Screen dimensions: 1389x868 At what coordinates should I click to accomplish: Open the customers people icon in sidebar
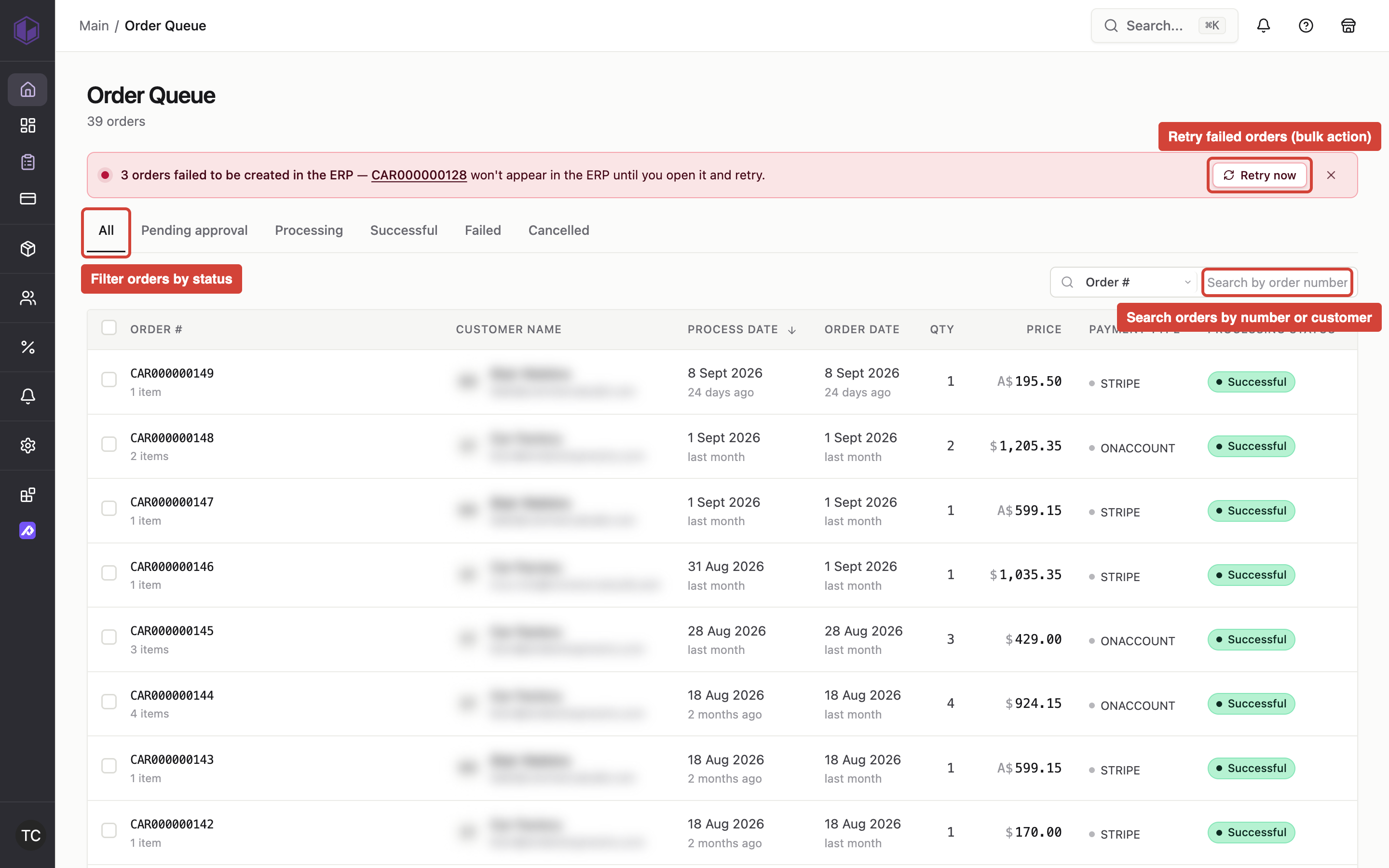click(x=27, y=298)
